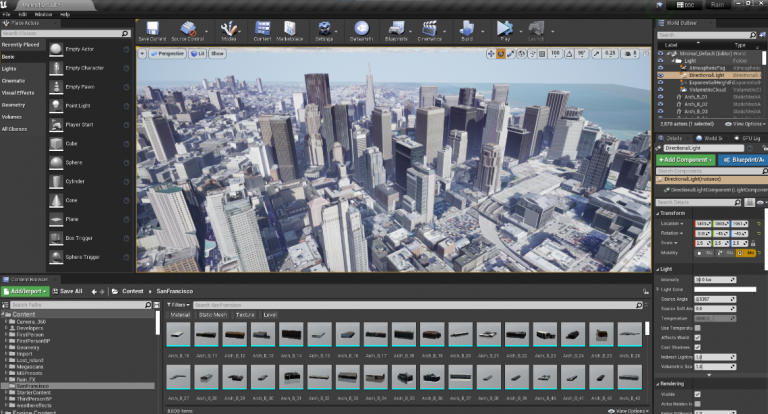
Task: Open the viewport options dropdown arrow
Action: tap(142, 54)
